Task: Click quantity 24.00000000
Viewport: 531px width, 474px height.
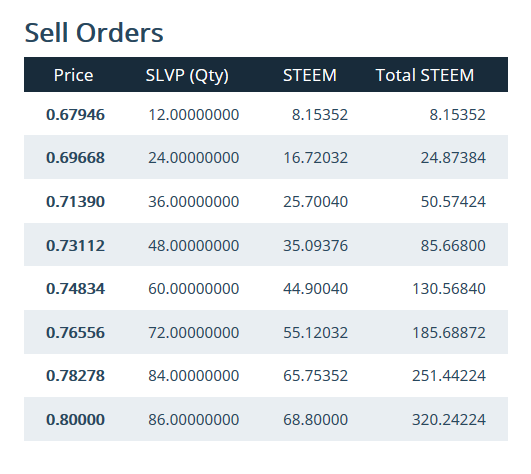Action: click(194, 157)
